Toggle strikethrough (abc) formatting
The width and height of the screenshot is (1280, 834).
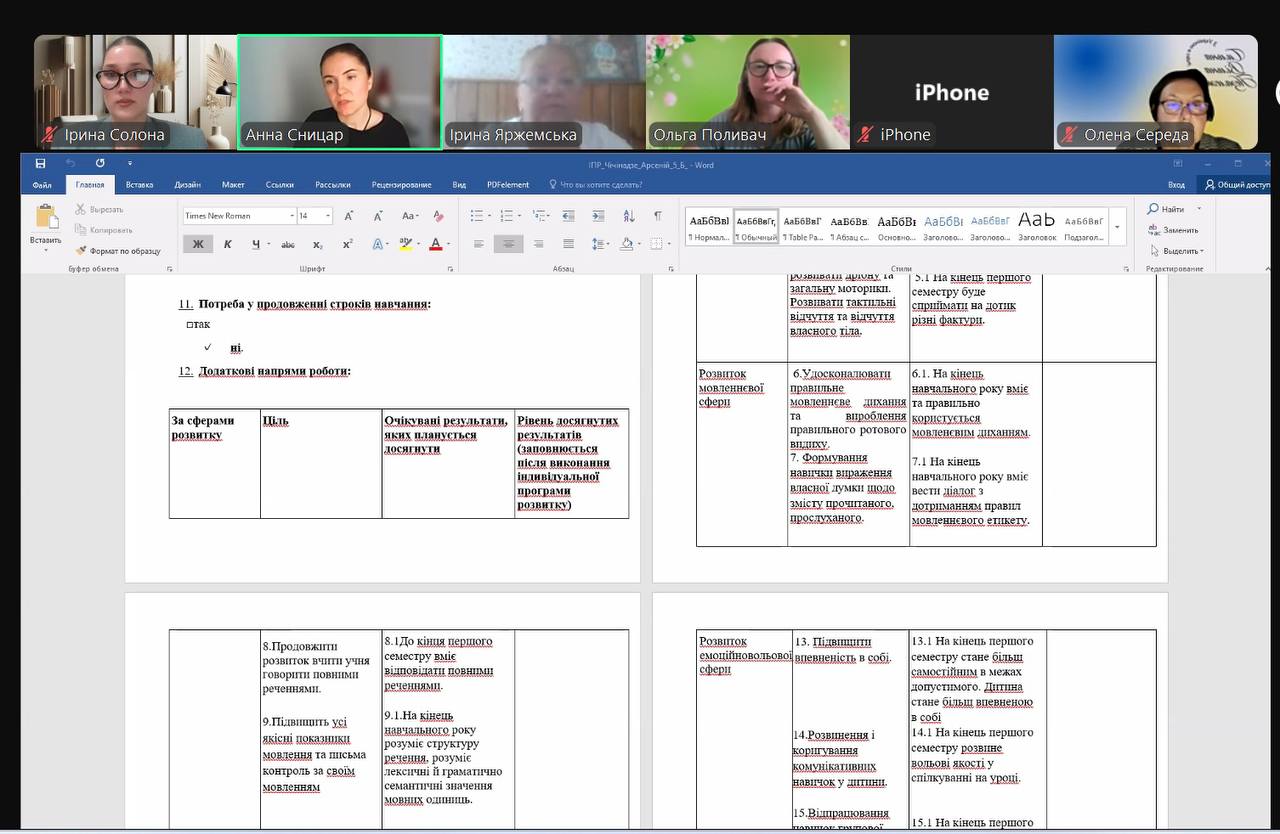point(288,244)
